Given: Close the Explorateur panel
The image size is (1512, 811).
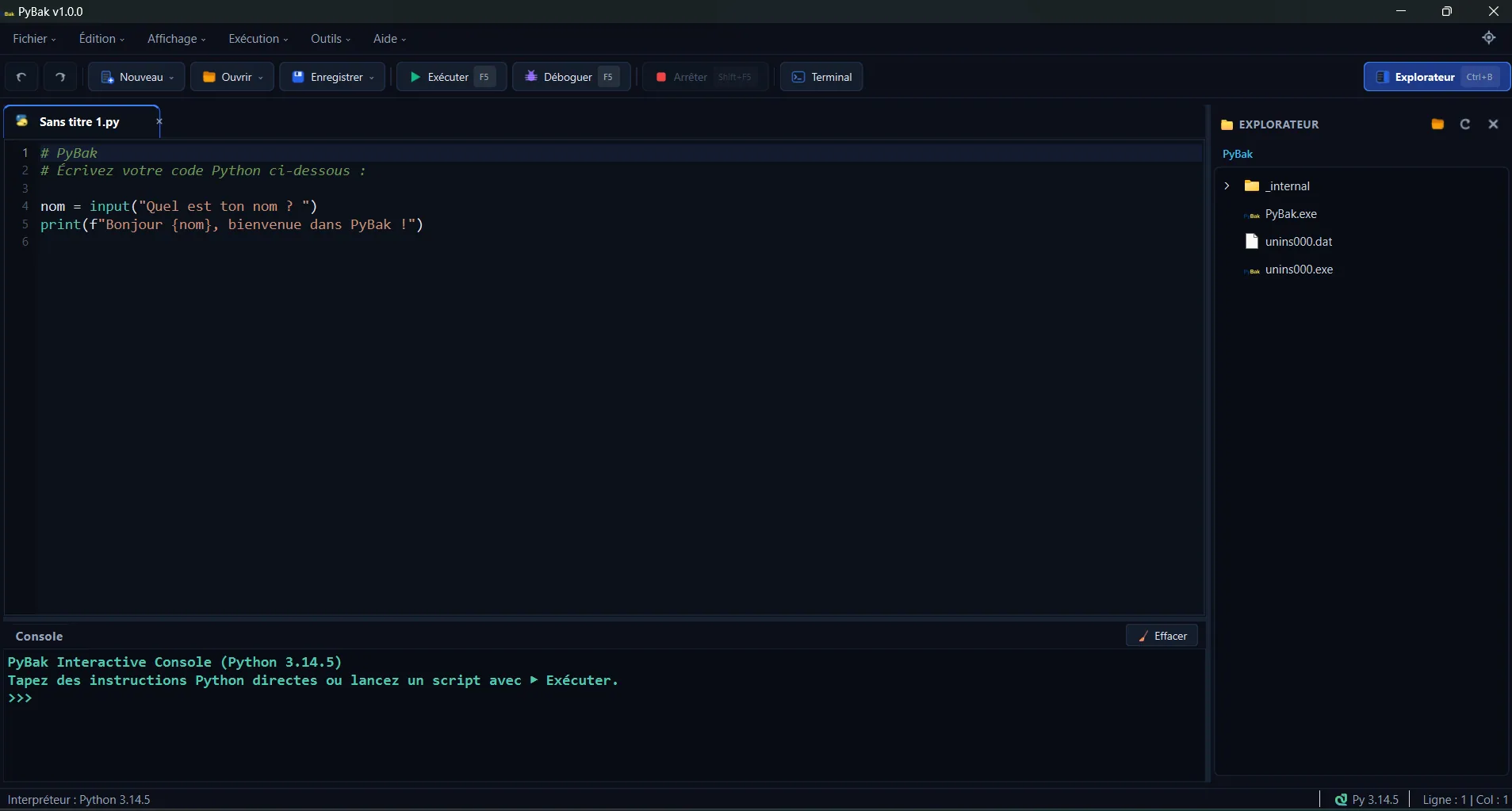Looking at the screenshot, I should (x=1493, y=124).
